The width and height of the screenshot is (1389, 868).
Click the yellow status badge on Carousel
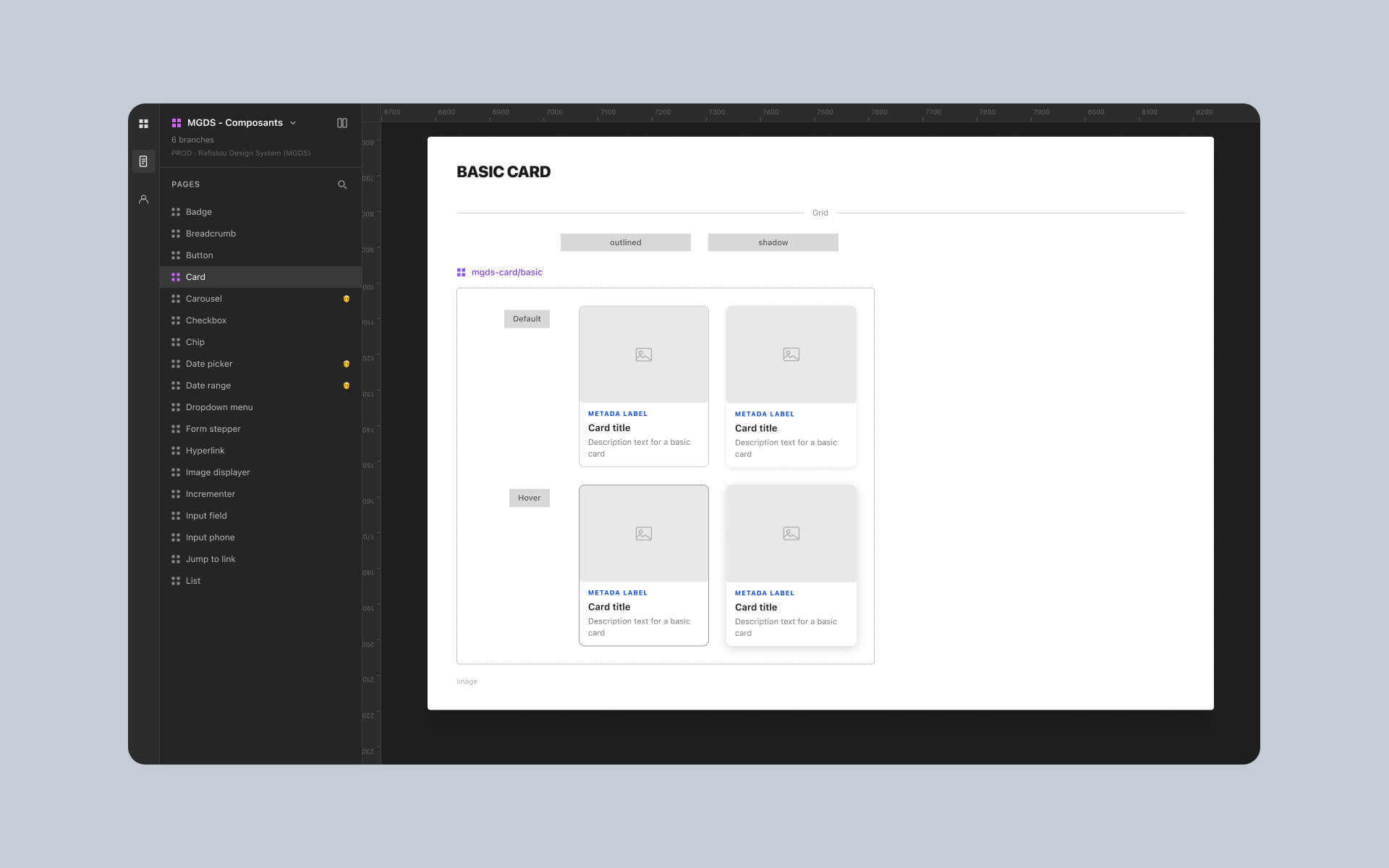click(x=347, y=299)
